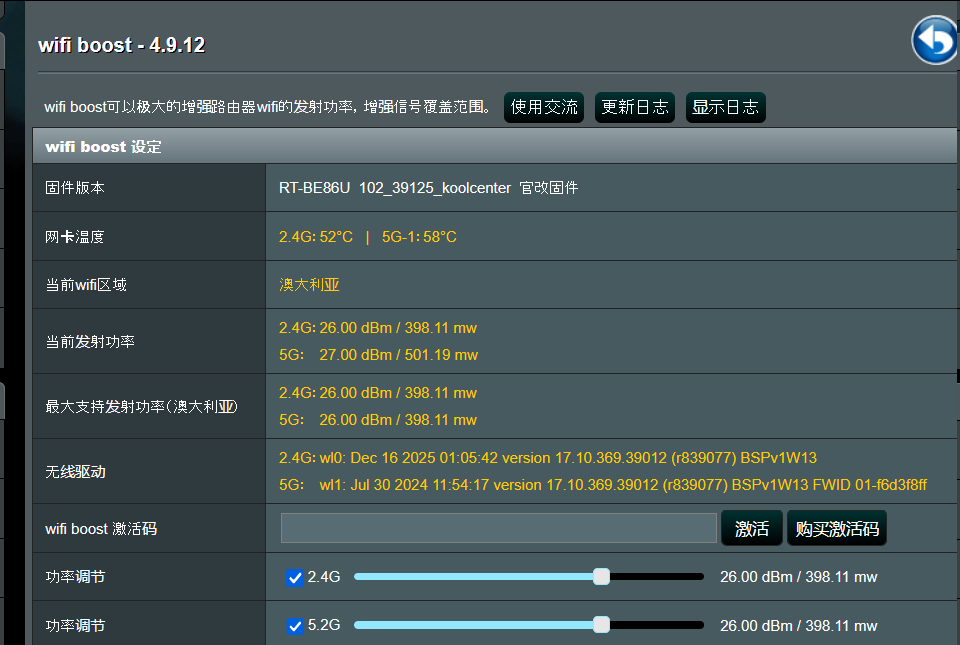This screenshot has width=960, height=645.
Task: Uncheck the 5.2G power adjustment checkbox
Action: pyautogui.click(x=294, y=626)
